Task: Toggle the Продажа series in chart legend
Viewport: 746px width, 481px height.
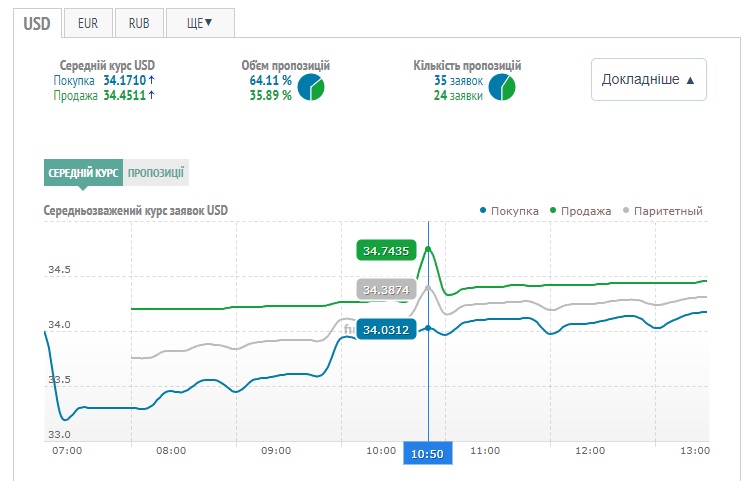Action: 579,211
